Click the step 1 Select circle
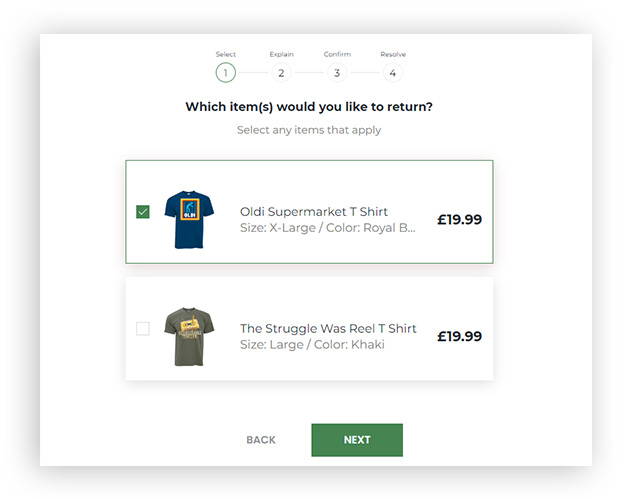Image resolution: width=625 pixels, height=499 pixels. point(226,73)
